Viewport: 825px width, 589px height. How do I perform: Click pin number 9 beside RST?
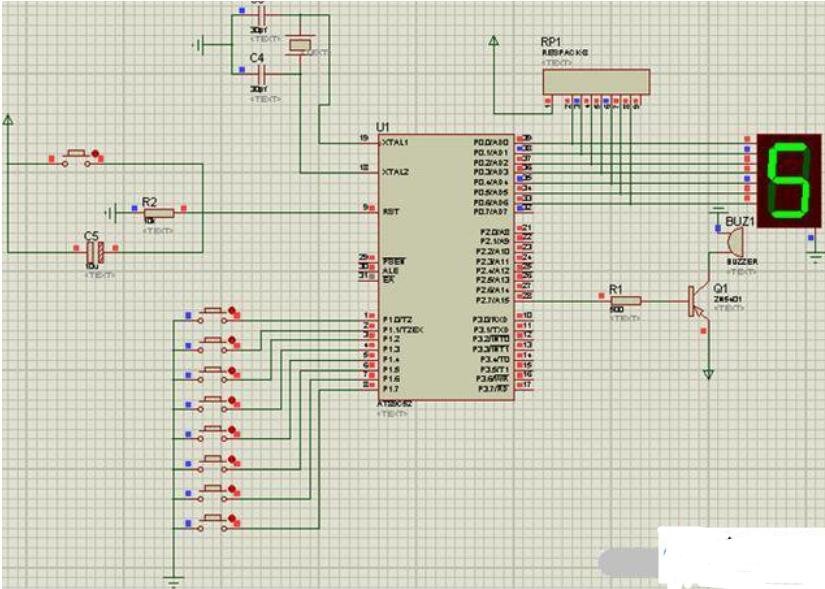pyautogui.click(x=366, y=207)
